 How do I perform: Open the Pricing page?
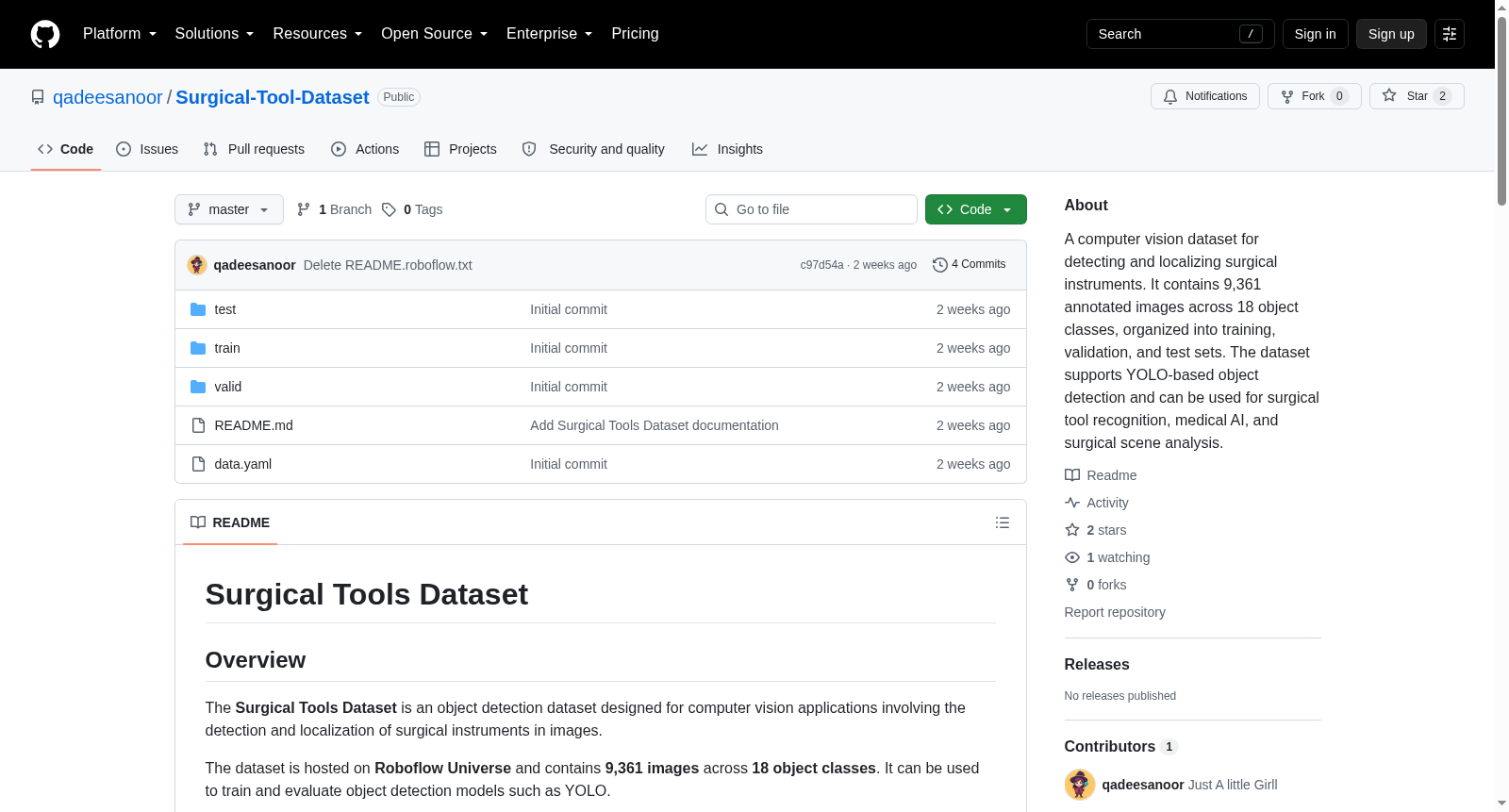click(x=635, y=34)
